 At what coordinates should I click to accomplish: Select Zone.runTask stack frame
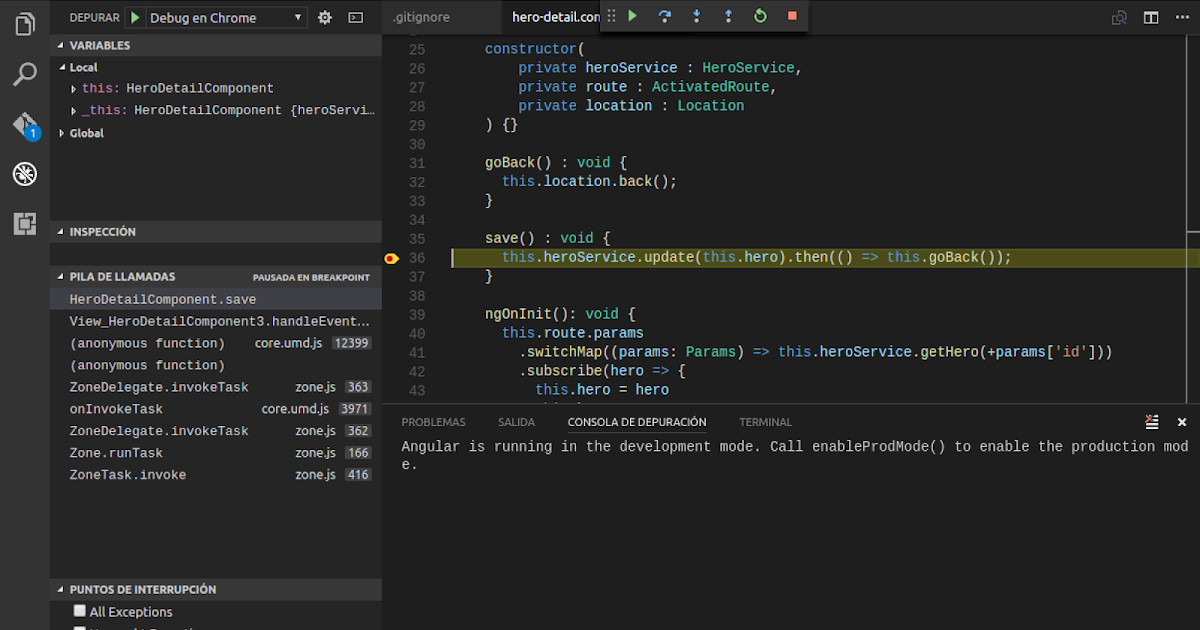coord(215,453)
